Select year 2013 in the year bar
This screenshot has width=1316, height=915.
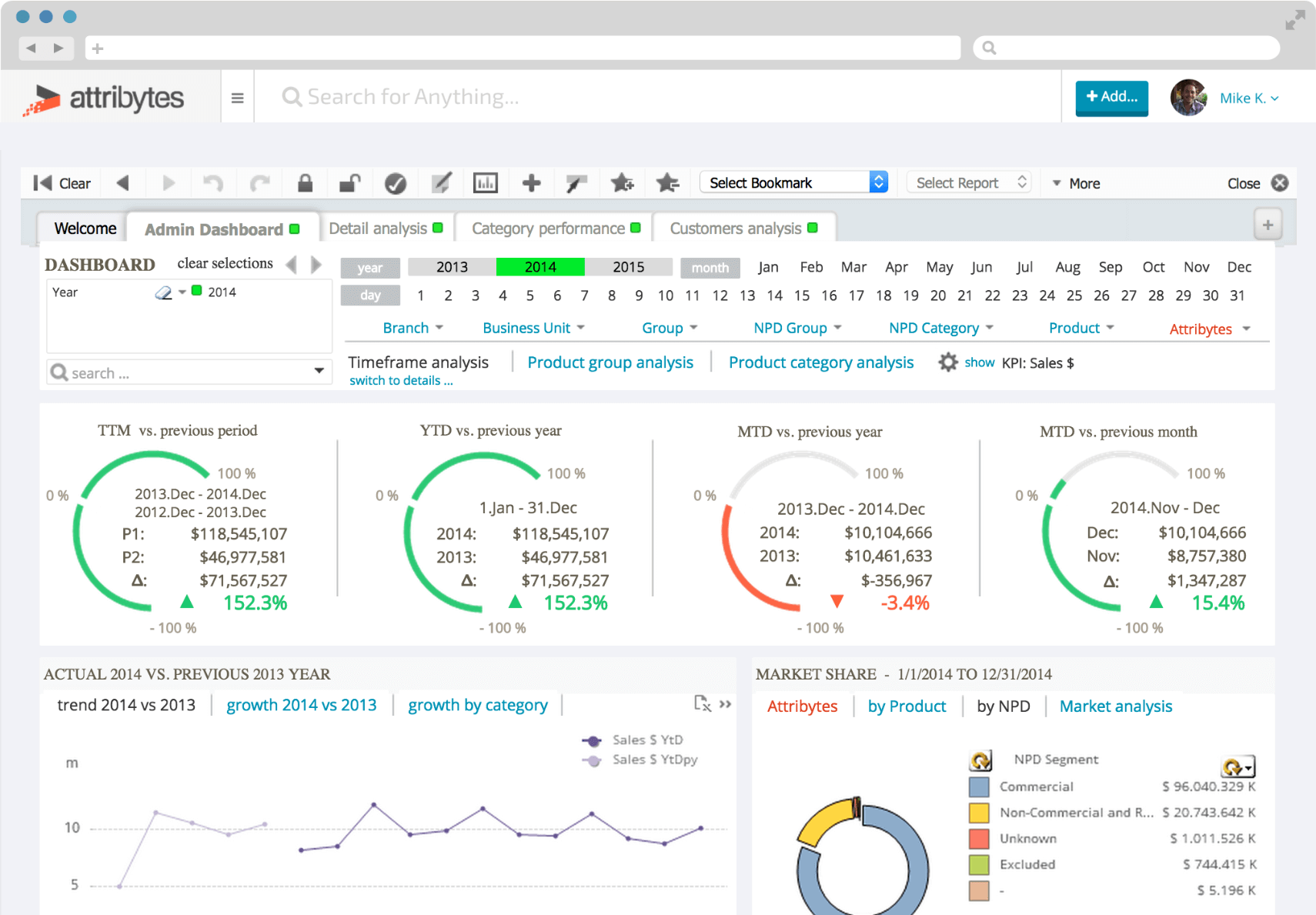coord(452,267)
